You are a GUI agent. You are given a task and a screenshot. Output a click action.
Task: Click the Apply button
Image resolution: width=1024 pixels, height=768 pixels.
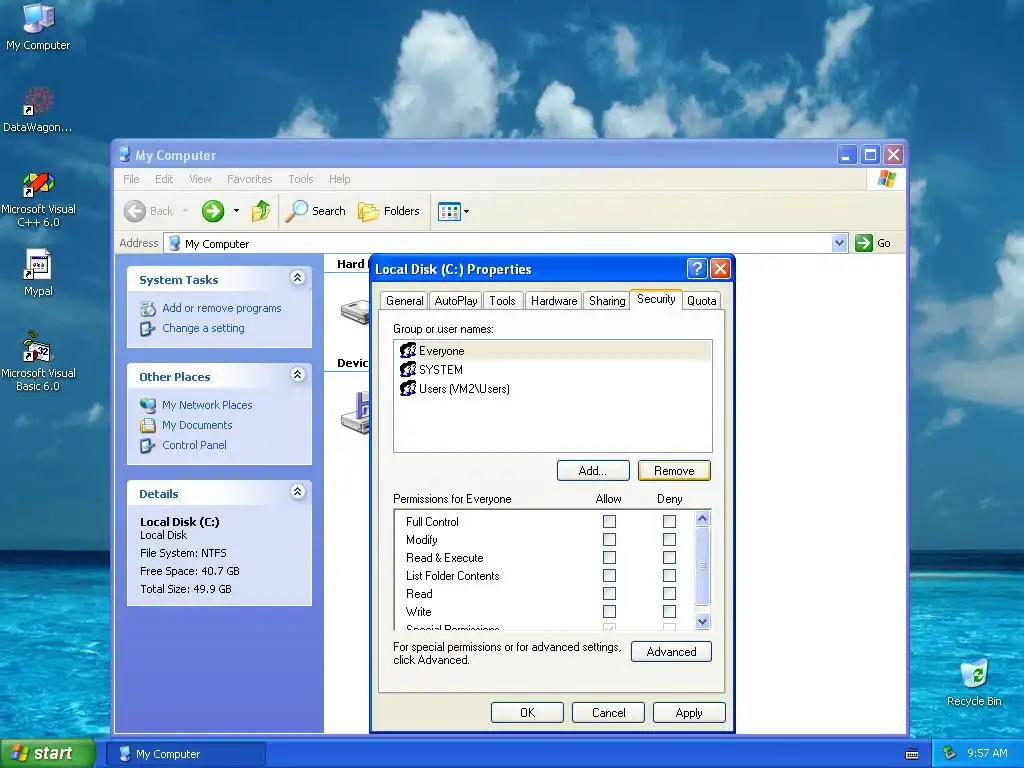(x=689, y=712)
